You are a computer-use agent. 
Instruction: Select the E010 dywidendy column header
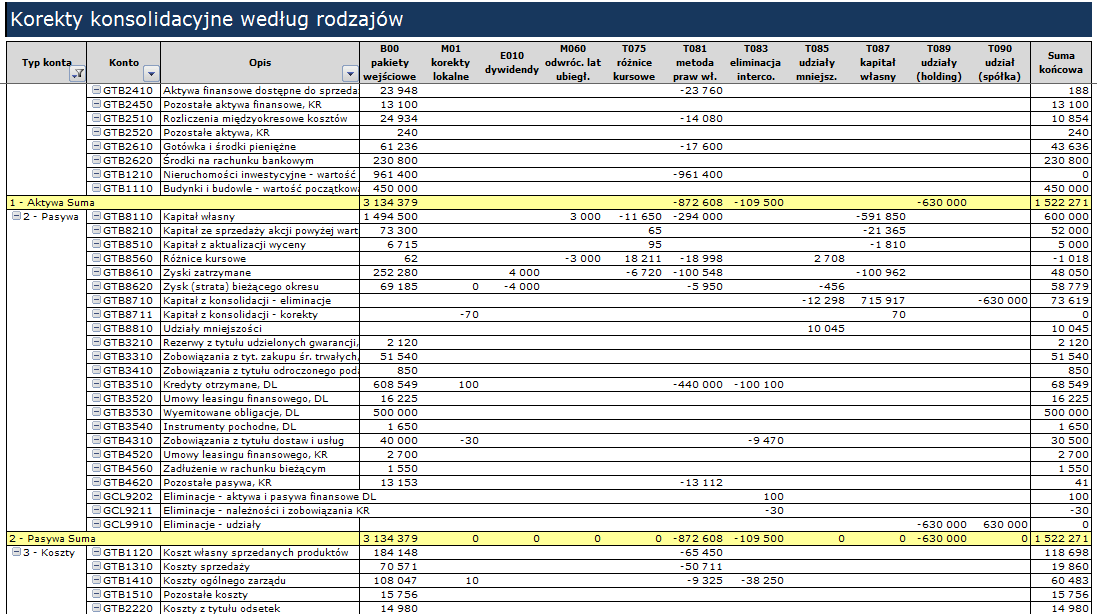click(511, 62)
